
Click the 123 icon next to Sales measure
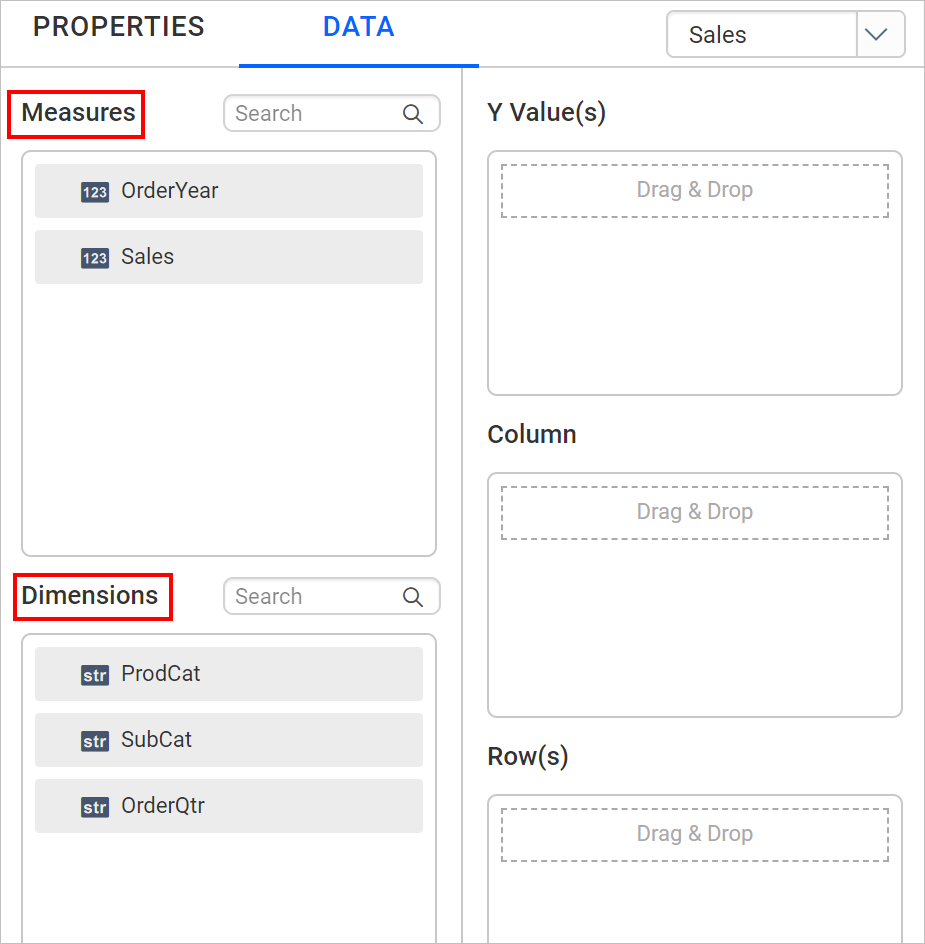click(x=94, y=257)
